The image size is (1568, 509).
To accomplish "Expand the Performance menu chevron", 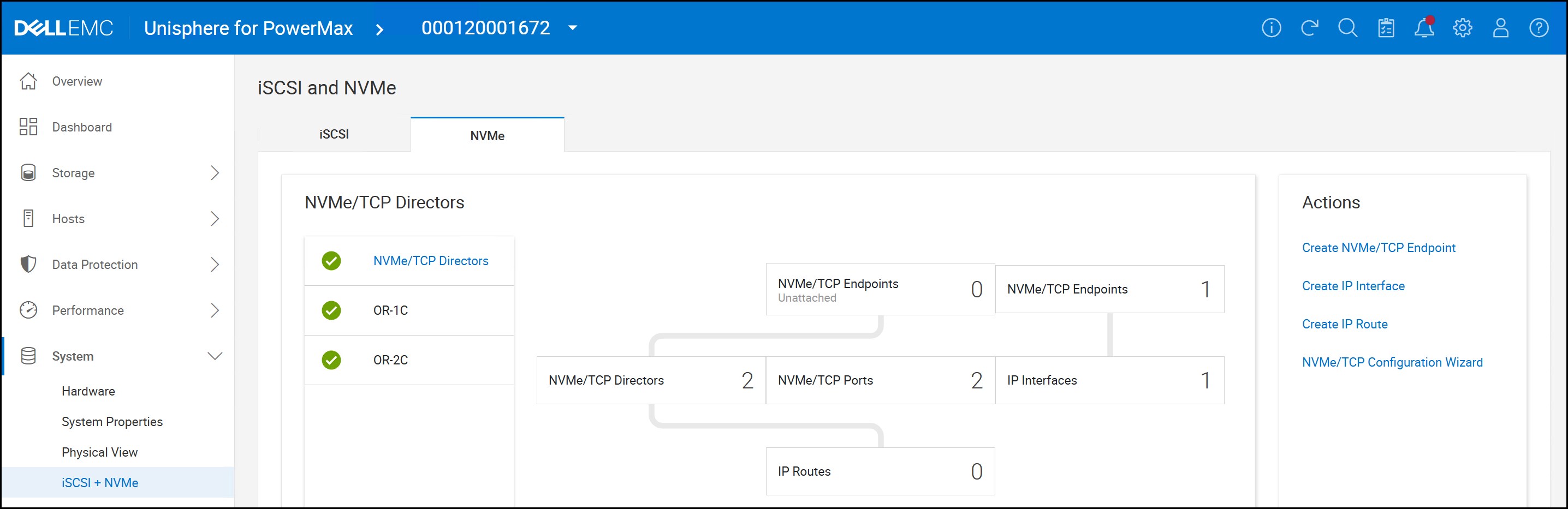I will [214, 310].
